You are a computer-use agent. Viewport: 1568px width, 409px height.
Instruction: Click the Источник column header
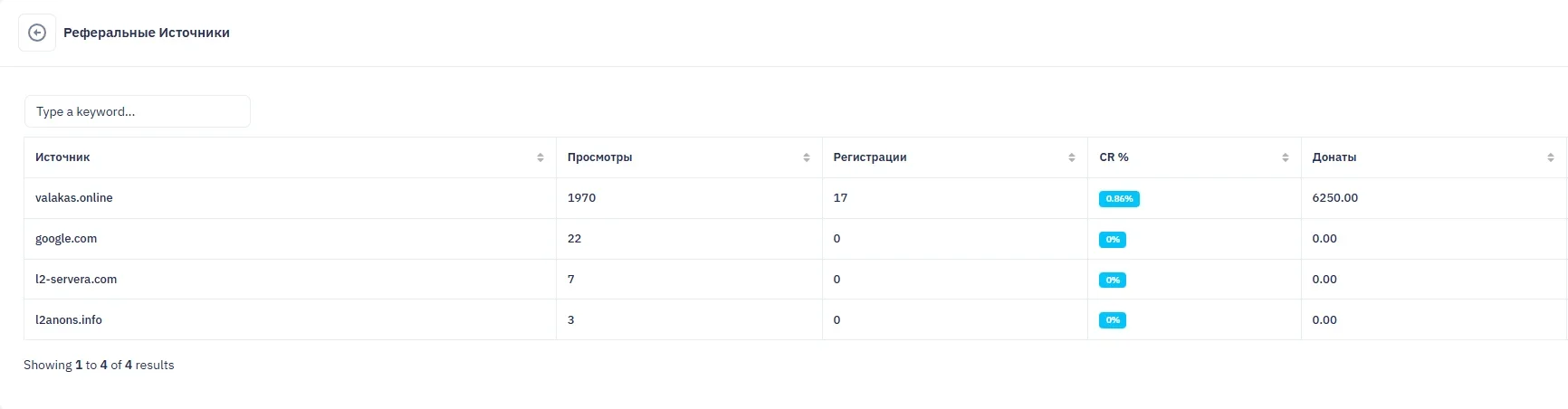(x=62, y=157)
